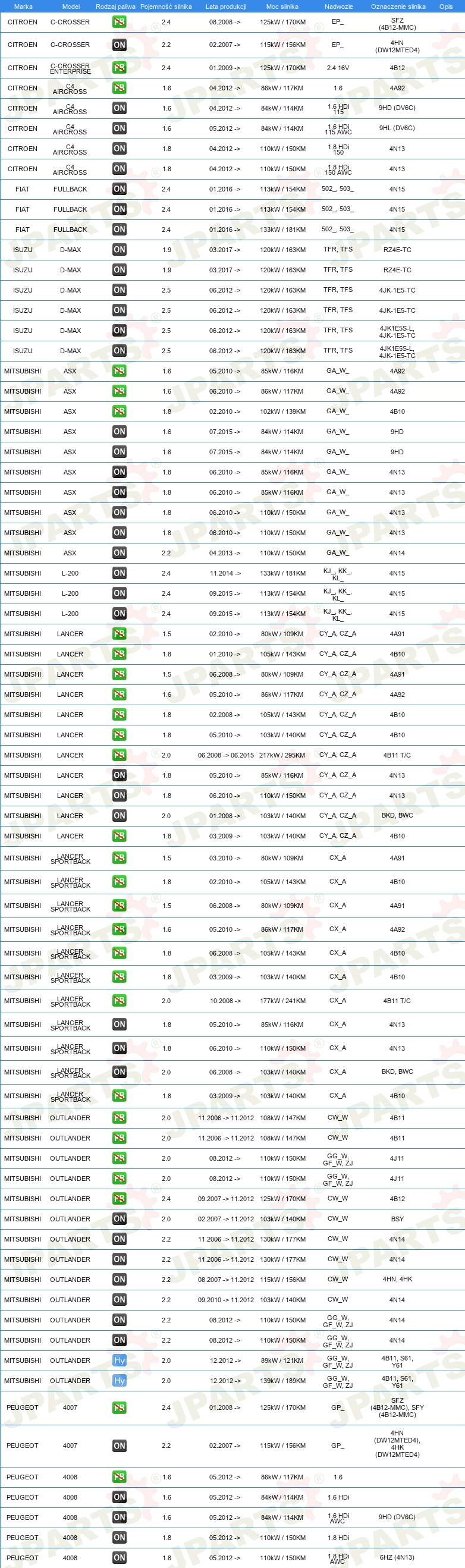Click petrol icon in Peugeot 4007 2.4 row

pos(120,1407)
